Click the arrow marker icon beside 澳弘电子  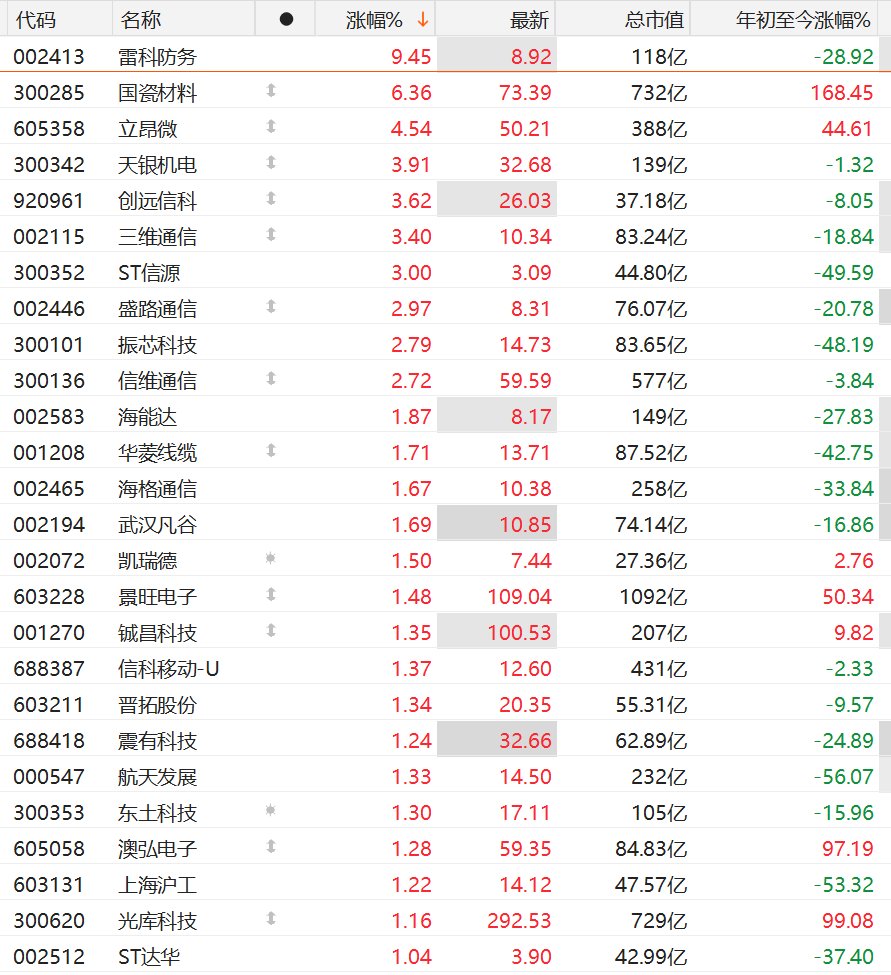click(x=270, y=847)
